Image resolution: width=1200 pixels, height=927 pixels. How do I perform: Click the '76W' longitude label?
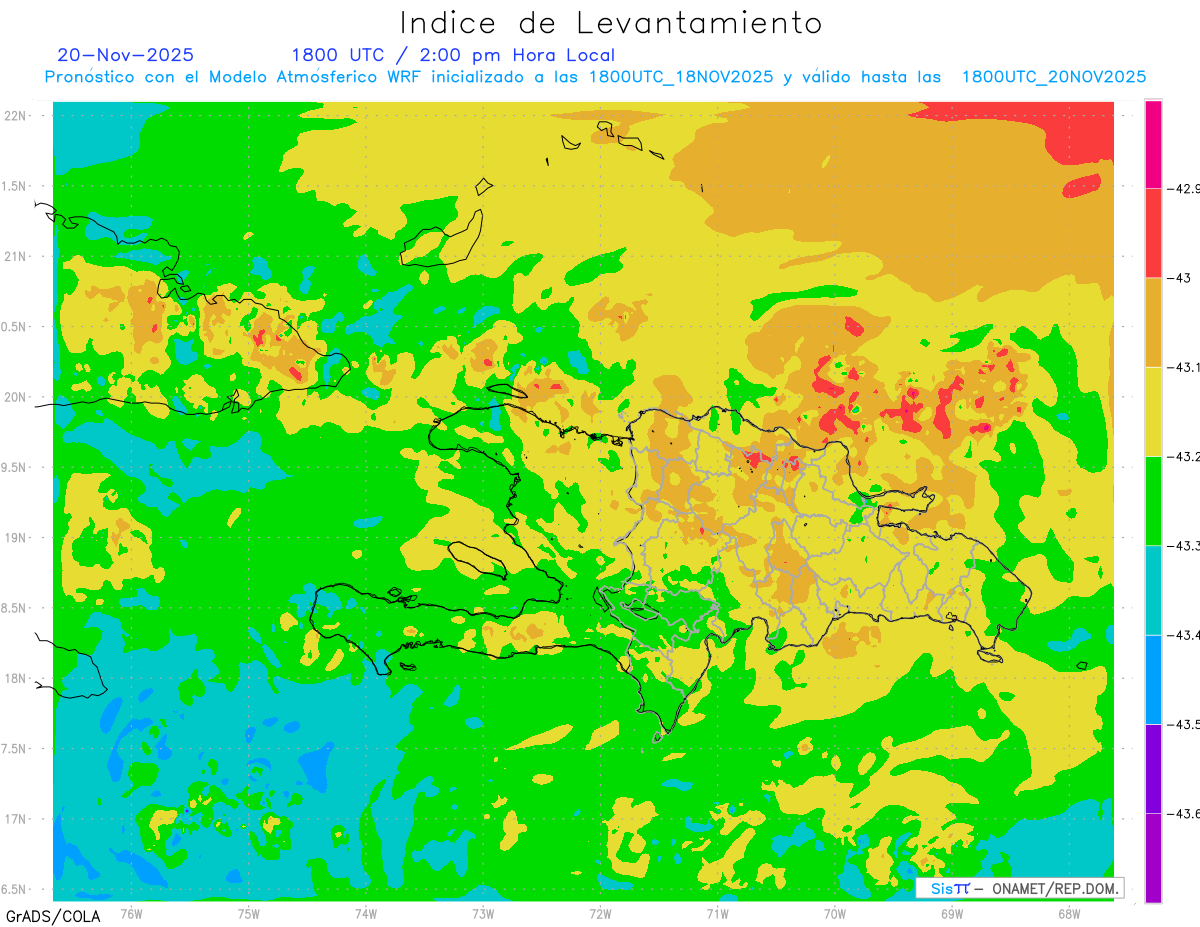(x=131, y=913)
